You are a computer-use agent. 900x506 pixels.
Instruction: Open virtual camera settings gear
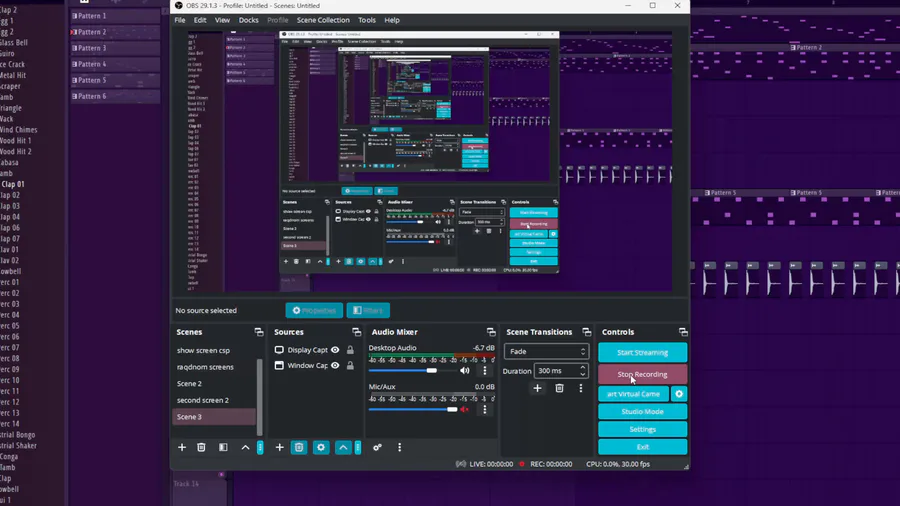tap(679, 394)
